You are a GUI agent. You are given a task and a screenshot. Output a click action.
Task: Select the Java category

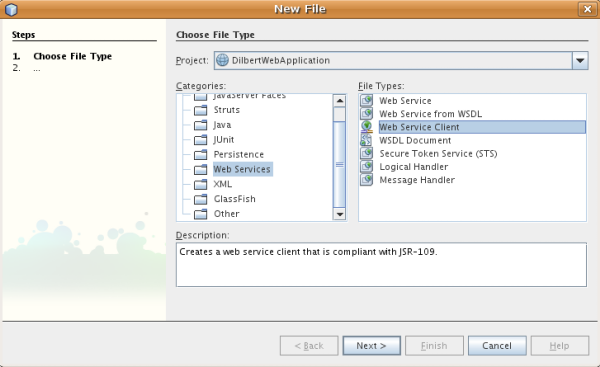tap(222, 125)
